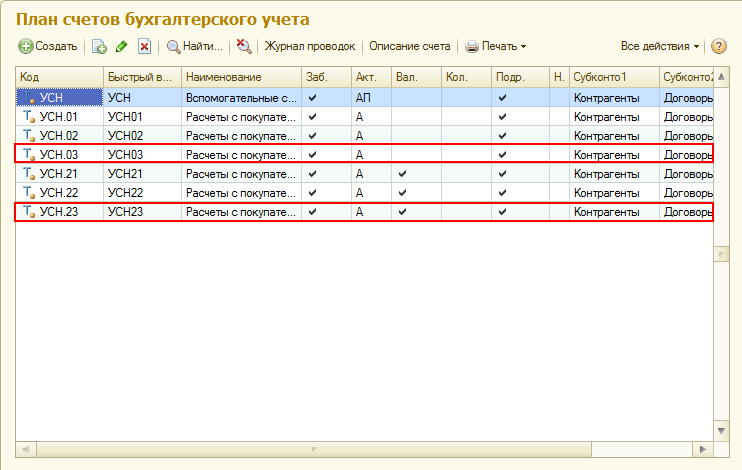Click the Подр. checkmark in row УСН.02
The image size is (742, 470).
click(502, 135)
